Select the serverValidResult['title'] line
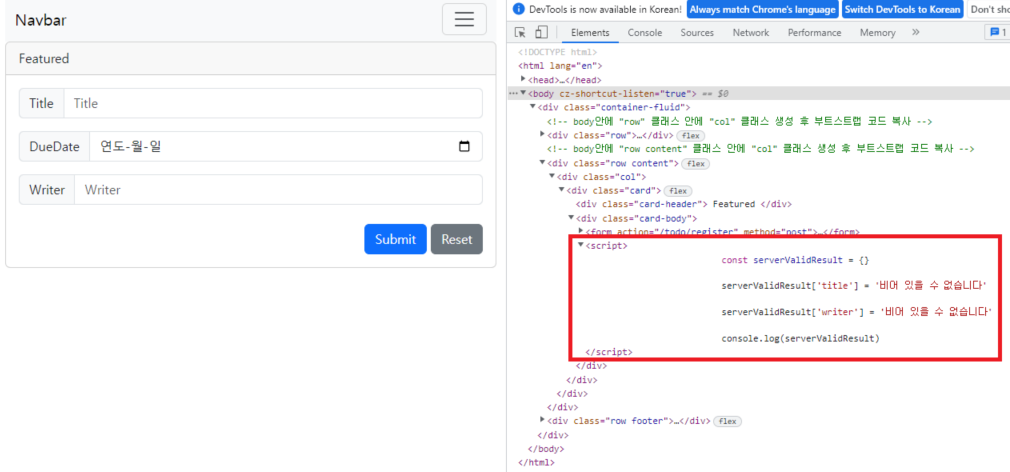Image resolution: width=1010 pixels, height=472 pixels. pos(855,286)
